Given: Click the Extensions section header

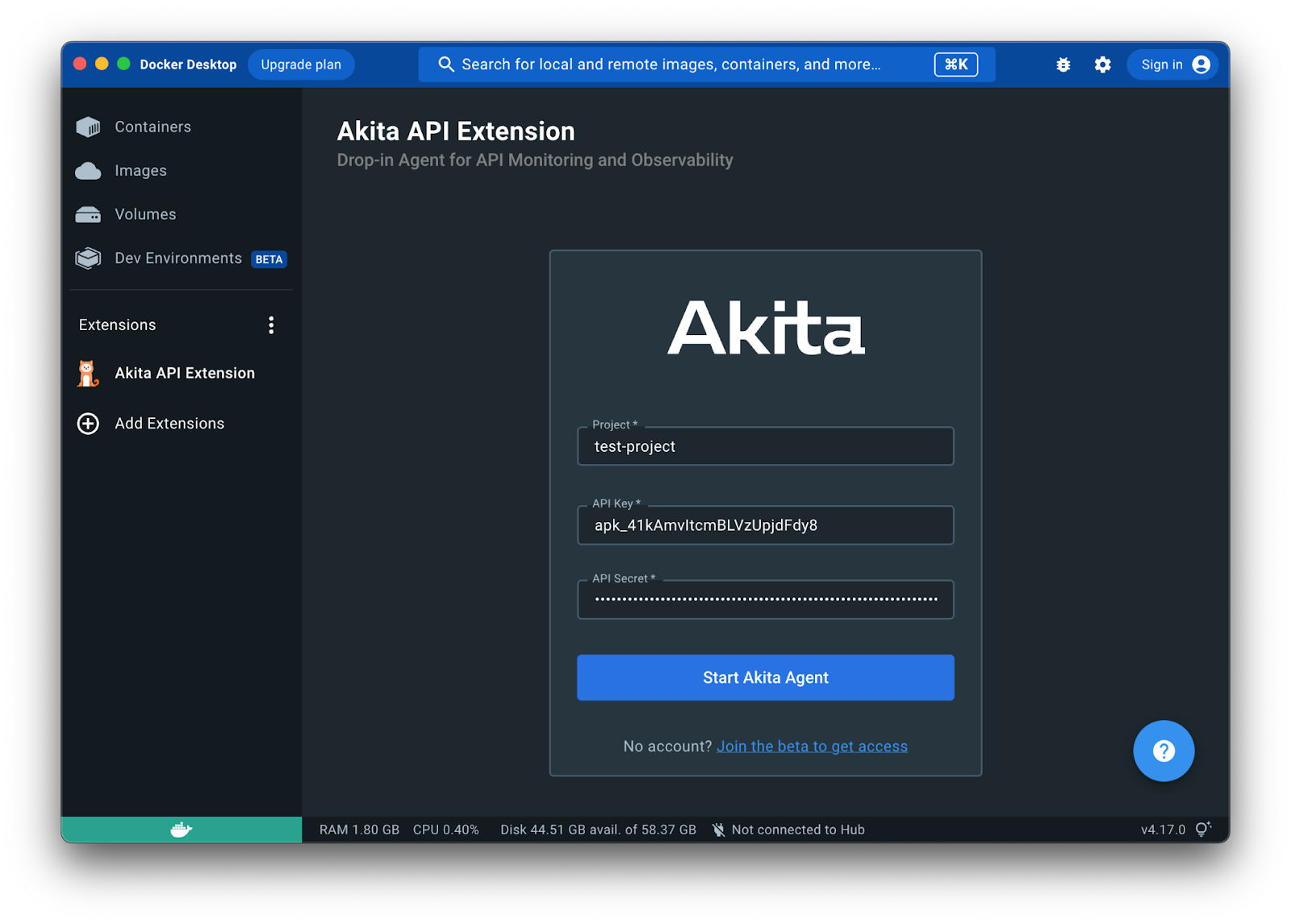Looking at the screenshot, I should (x=117, y=325).
